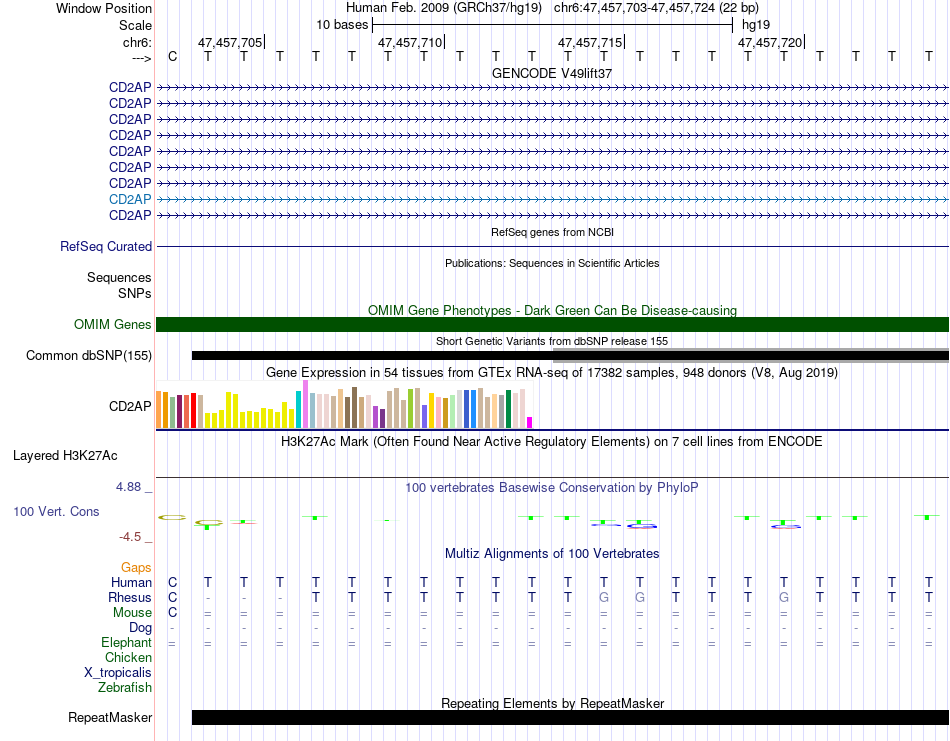
Task: Click the SNPs track label
Action: 135,293
